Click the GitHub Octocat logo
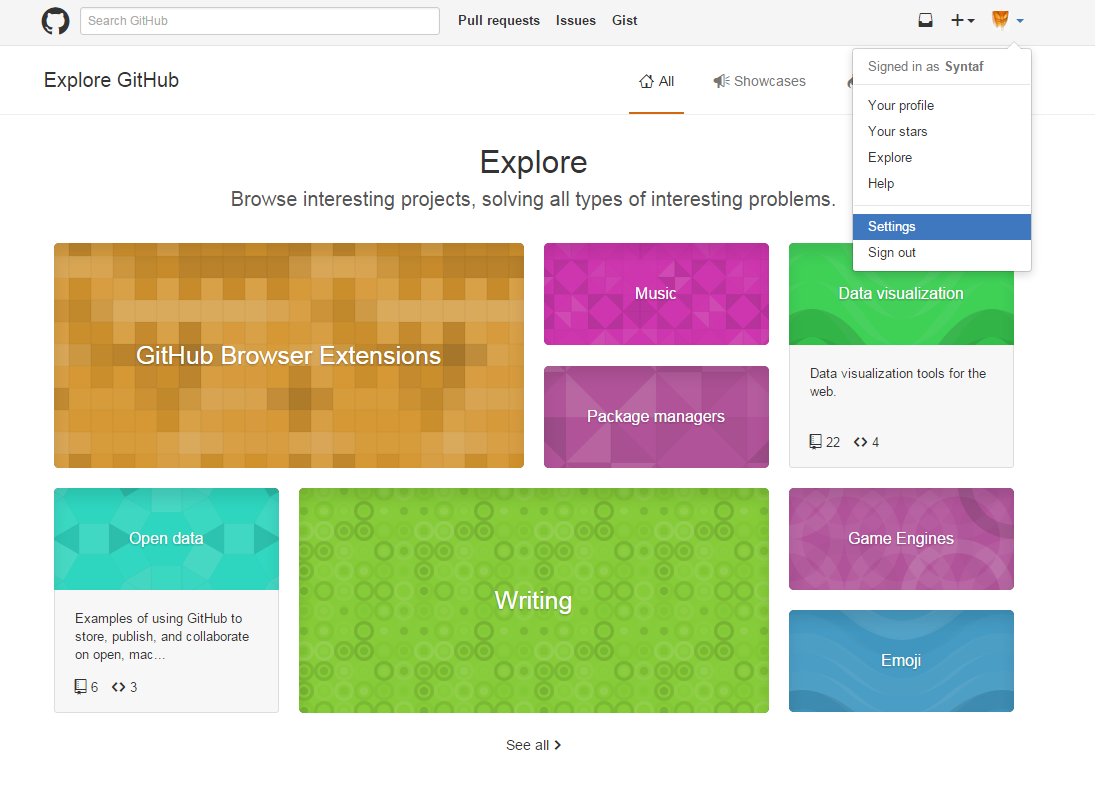The width and height of the screenshot is (1095, 787). coord(55,21)
